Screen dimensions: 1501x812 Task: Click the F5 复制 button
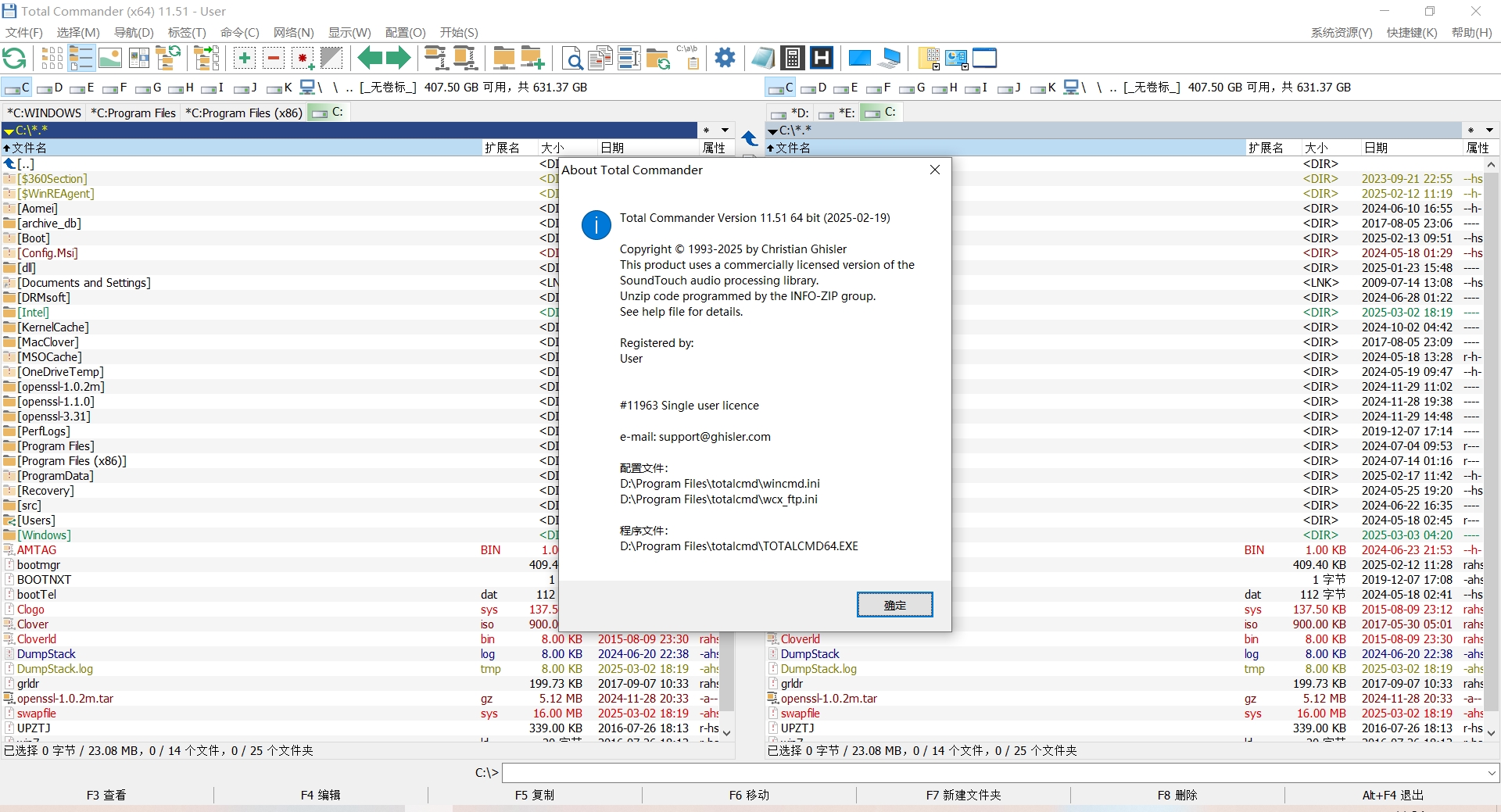pyautogui.click(x=535, y=795)
